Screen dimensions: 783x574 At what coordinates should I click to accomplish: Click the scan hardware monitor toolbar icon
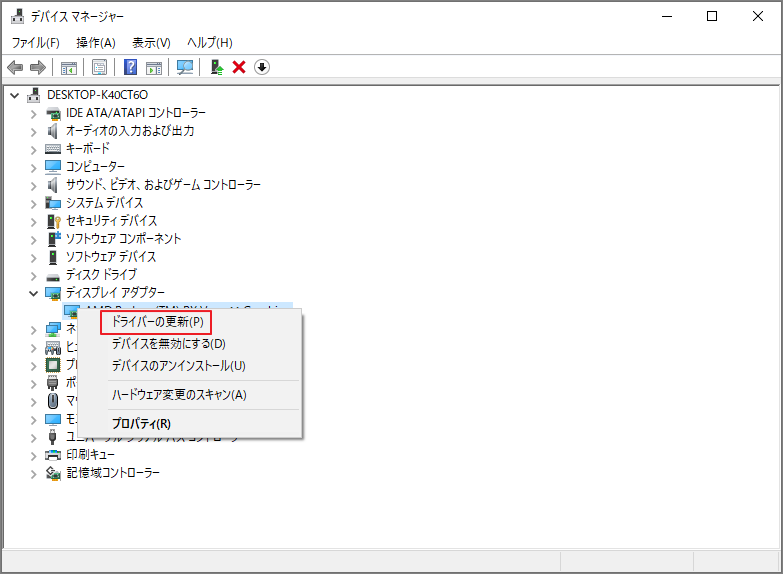(184, 67)
